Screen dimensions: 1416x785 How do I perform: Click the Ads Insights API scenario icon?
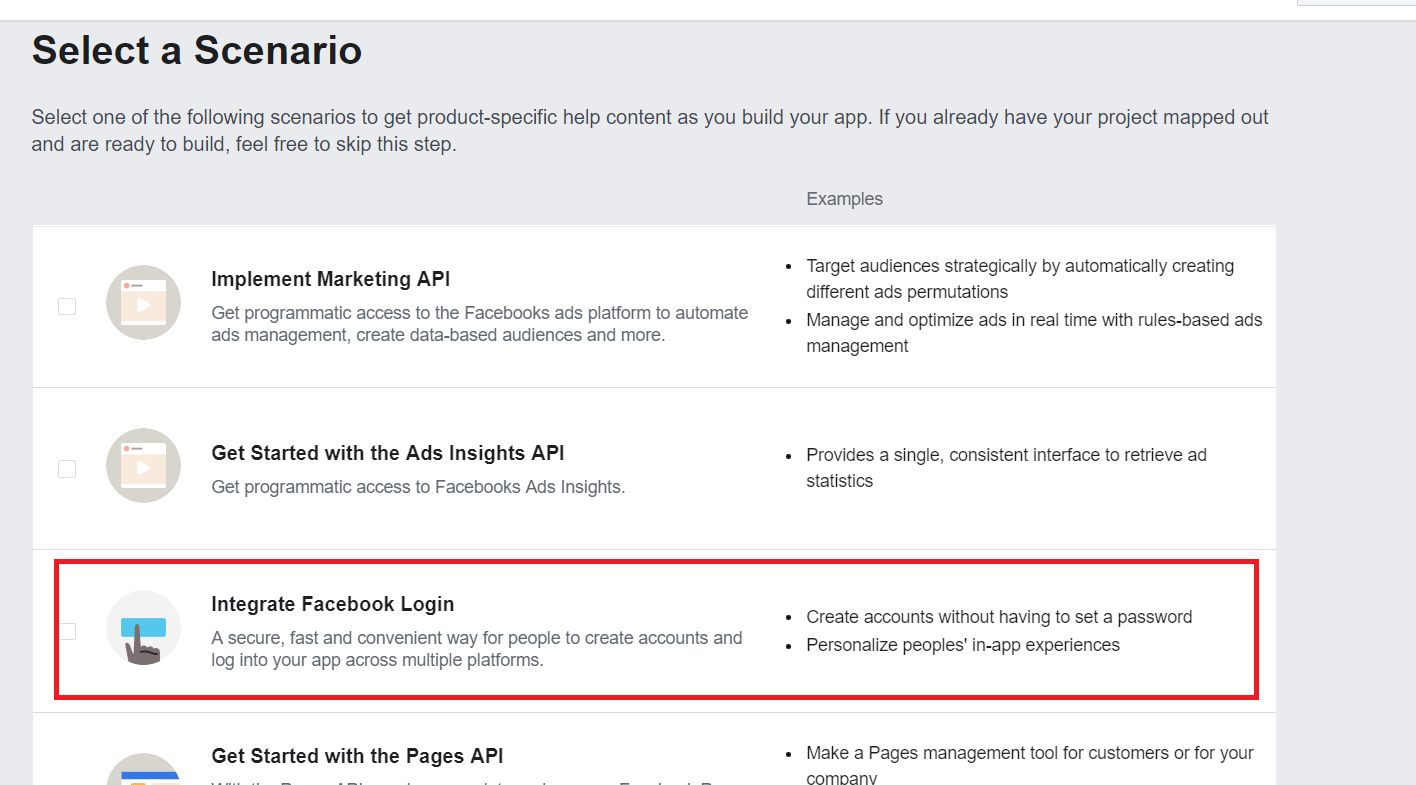(143, 466)
